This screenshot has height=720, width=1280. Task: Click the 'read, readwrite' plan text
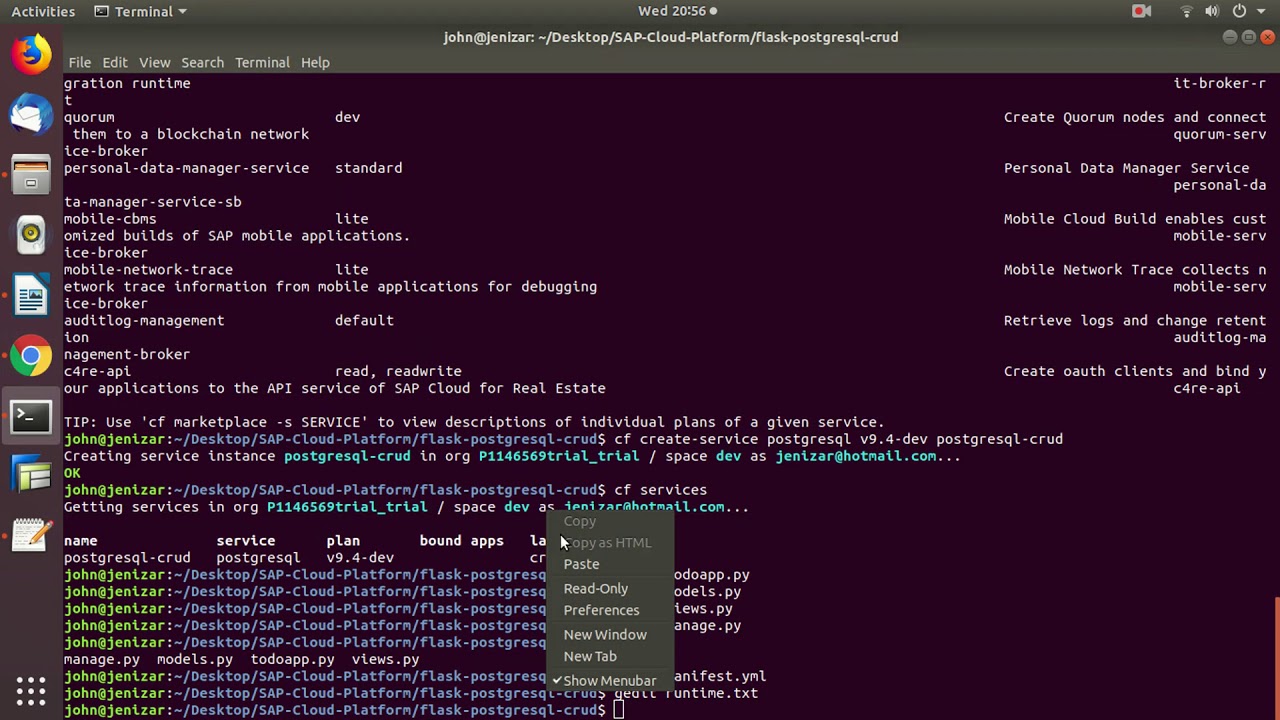click(398, 371)
